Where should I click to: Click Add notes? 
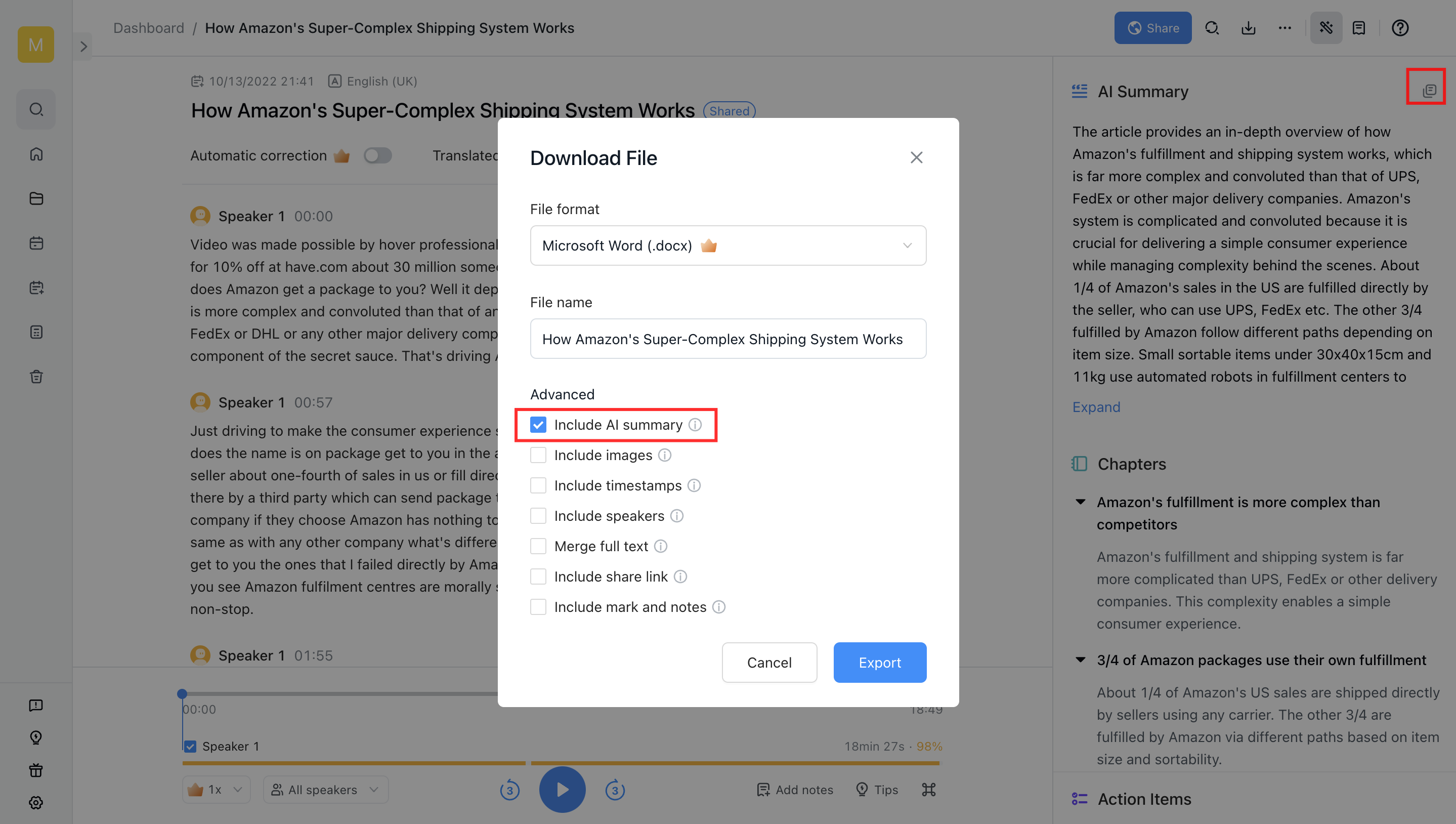[x=795, y=790]
